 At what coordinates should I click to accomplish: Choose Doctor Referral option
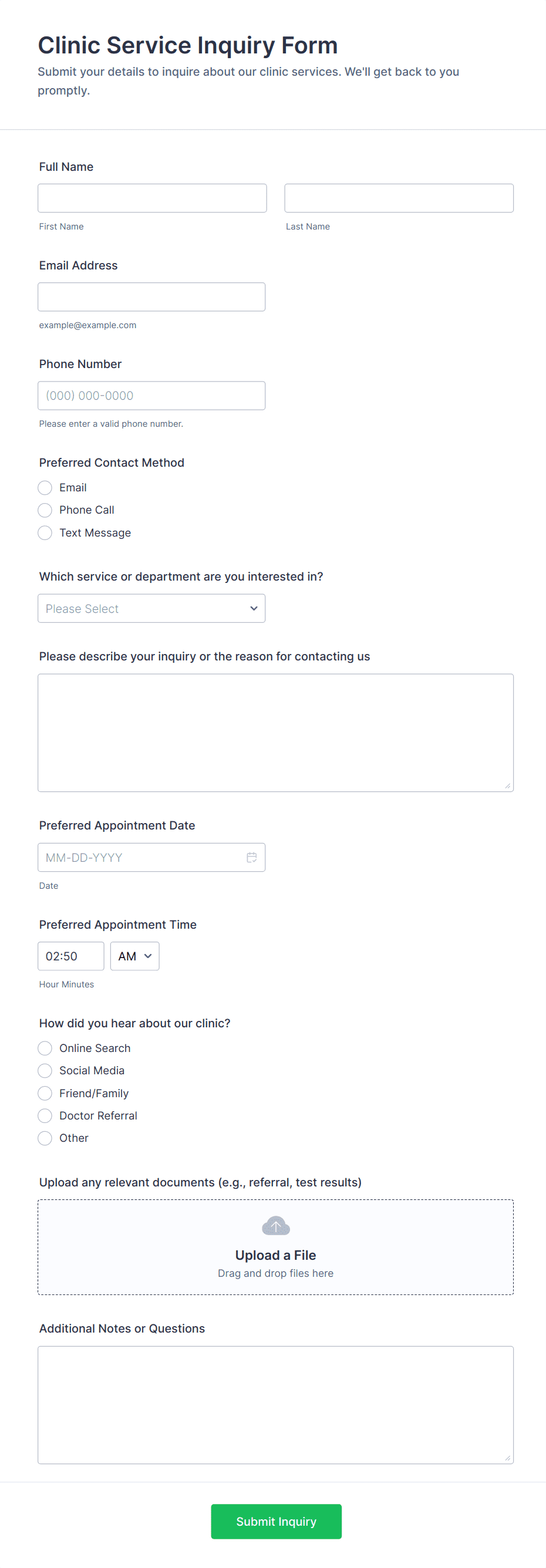pyautogui.click(x=45, y=1116)
